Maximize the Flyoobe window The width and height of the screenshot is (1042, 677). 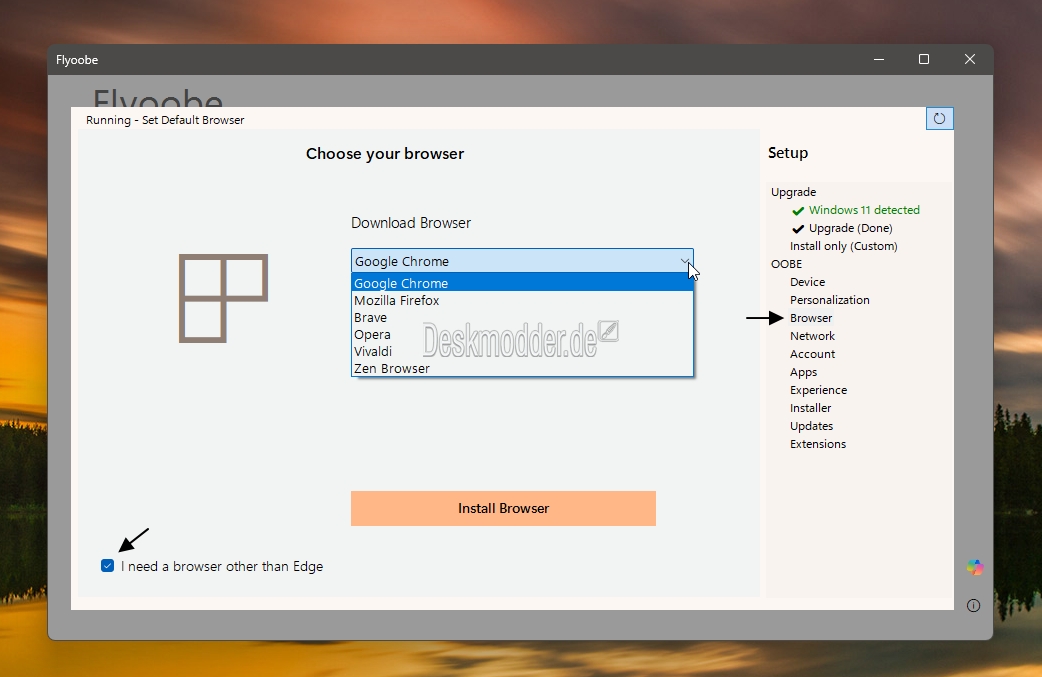click(924, 59)
